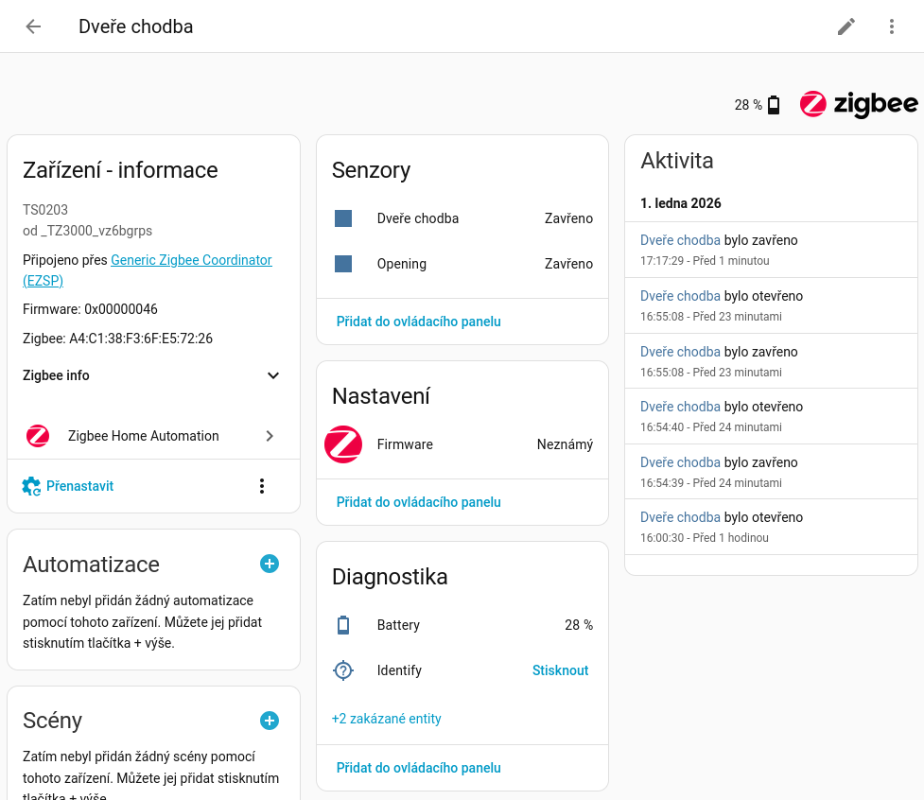924x800 pixels.
Task: Click the plus icon next to Scény
Action: click(269, 720)
